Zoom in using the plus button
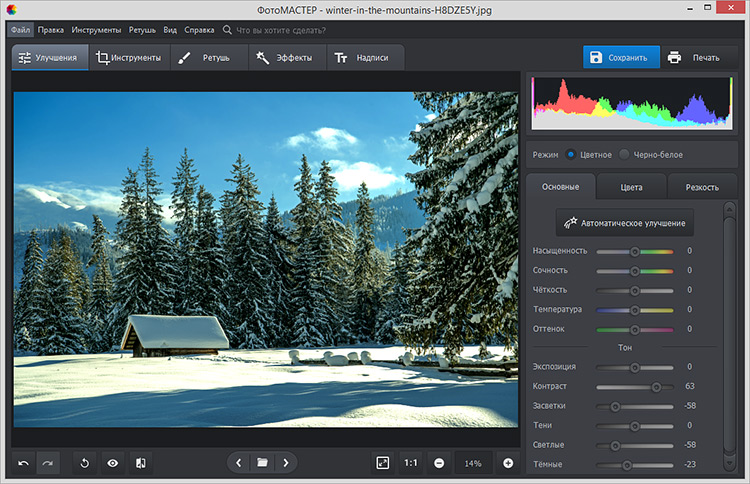 [x=508, y=463]
